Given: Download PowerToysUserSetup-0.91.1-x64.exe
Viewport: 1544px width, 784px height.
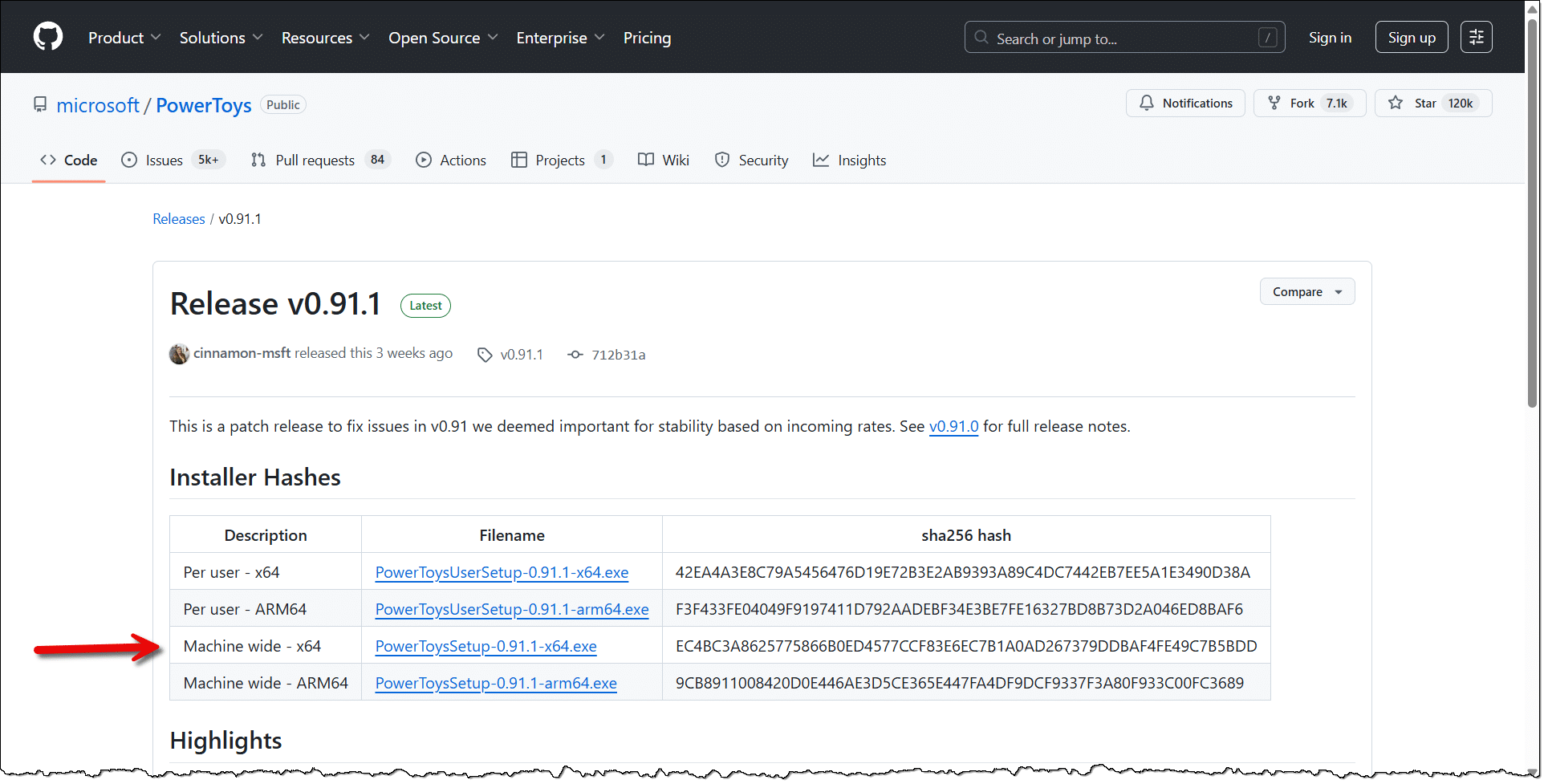Looking at the screenshot, I should 502,572.
